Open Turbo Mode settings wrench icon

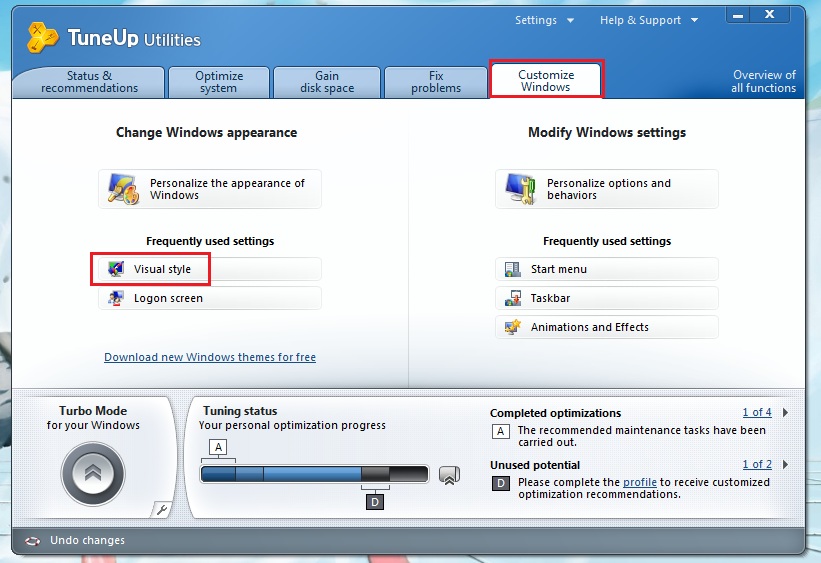click(x=161, y=510)
